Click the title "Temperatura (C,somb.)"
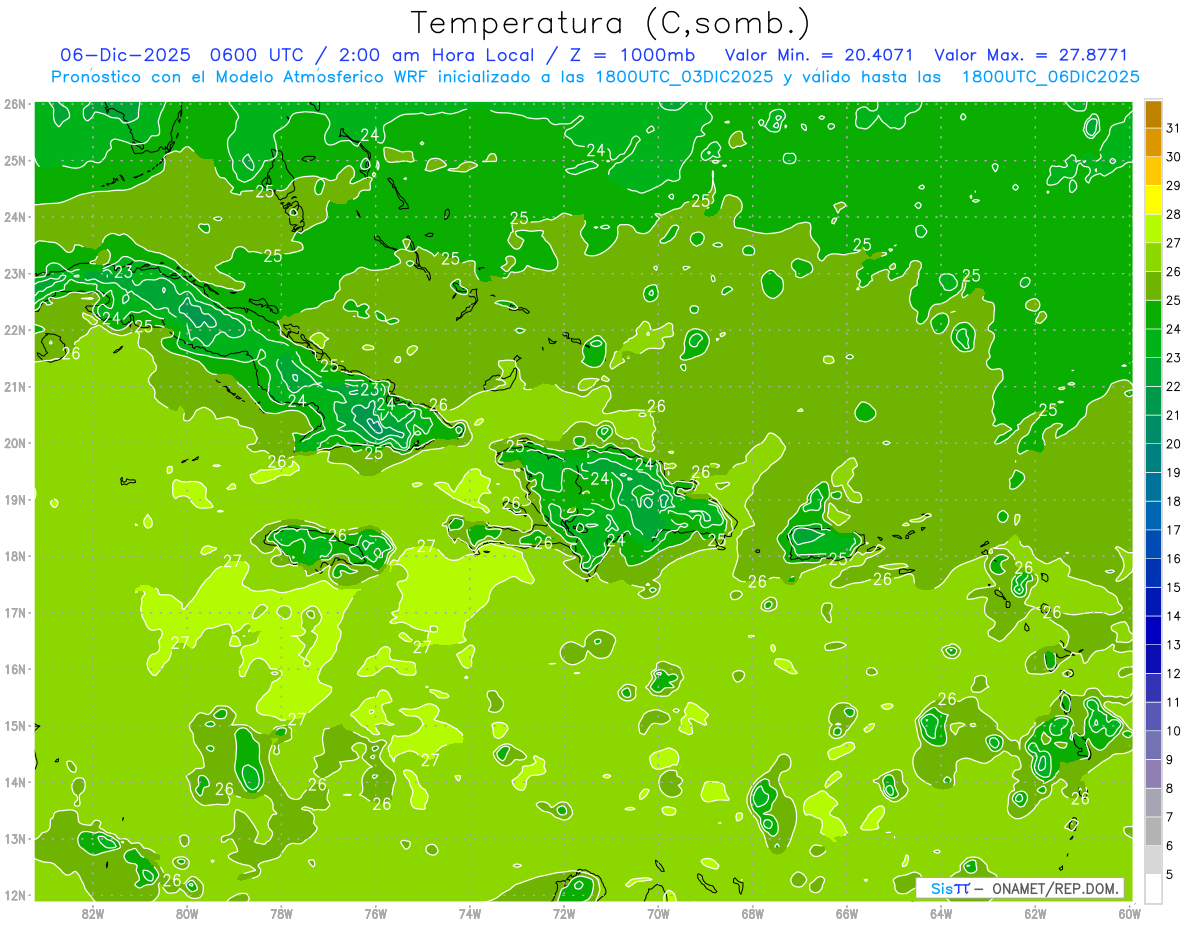This screenshot has width=1200, height=927. 611,24
